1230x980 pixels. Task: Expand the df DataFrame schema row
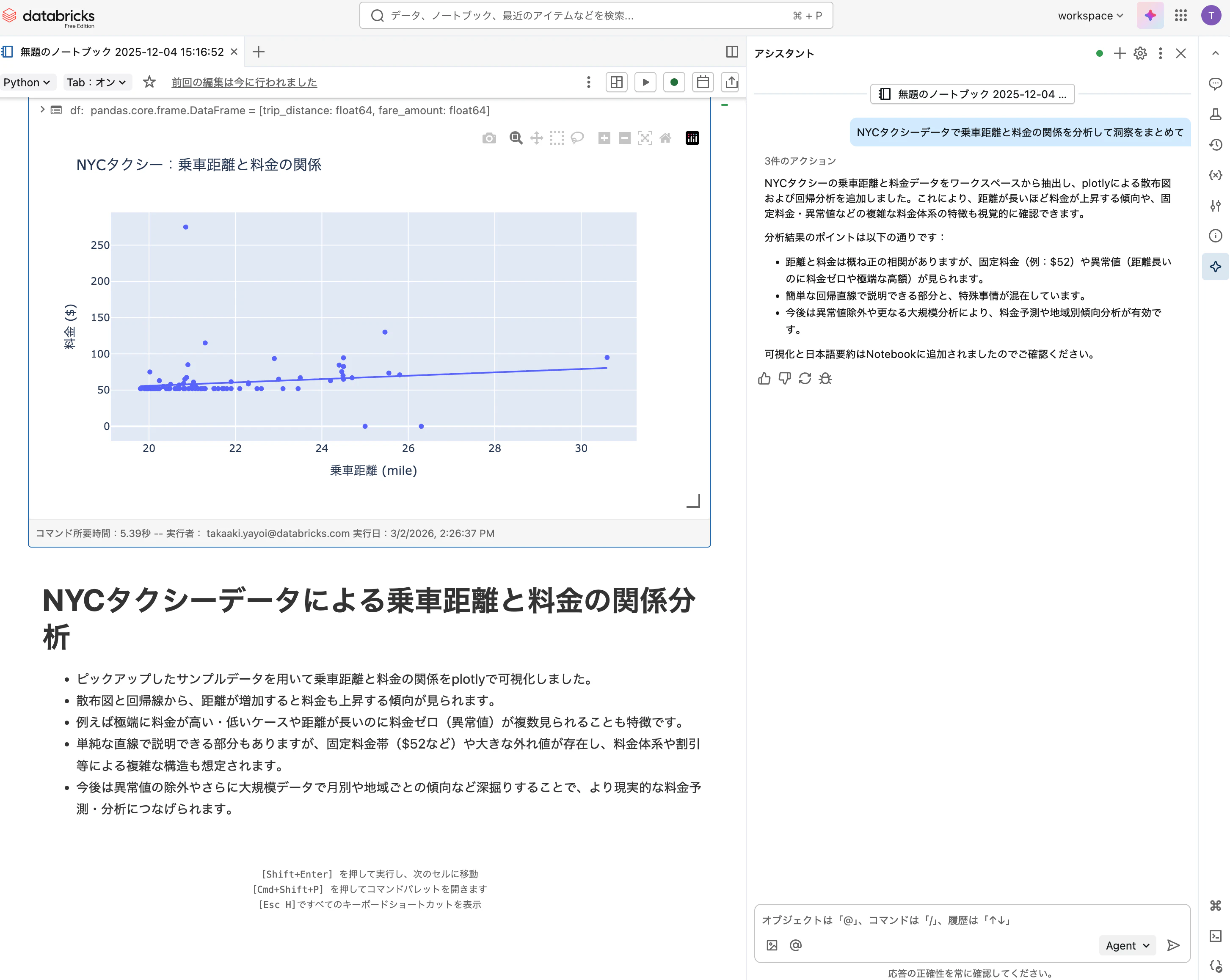point(41,110)
